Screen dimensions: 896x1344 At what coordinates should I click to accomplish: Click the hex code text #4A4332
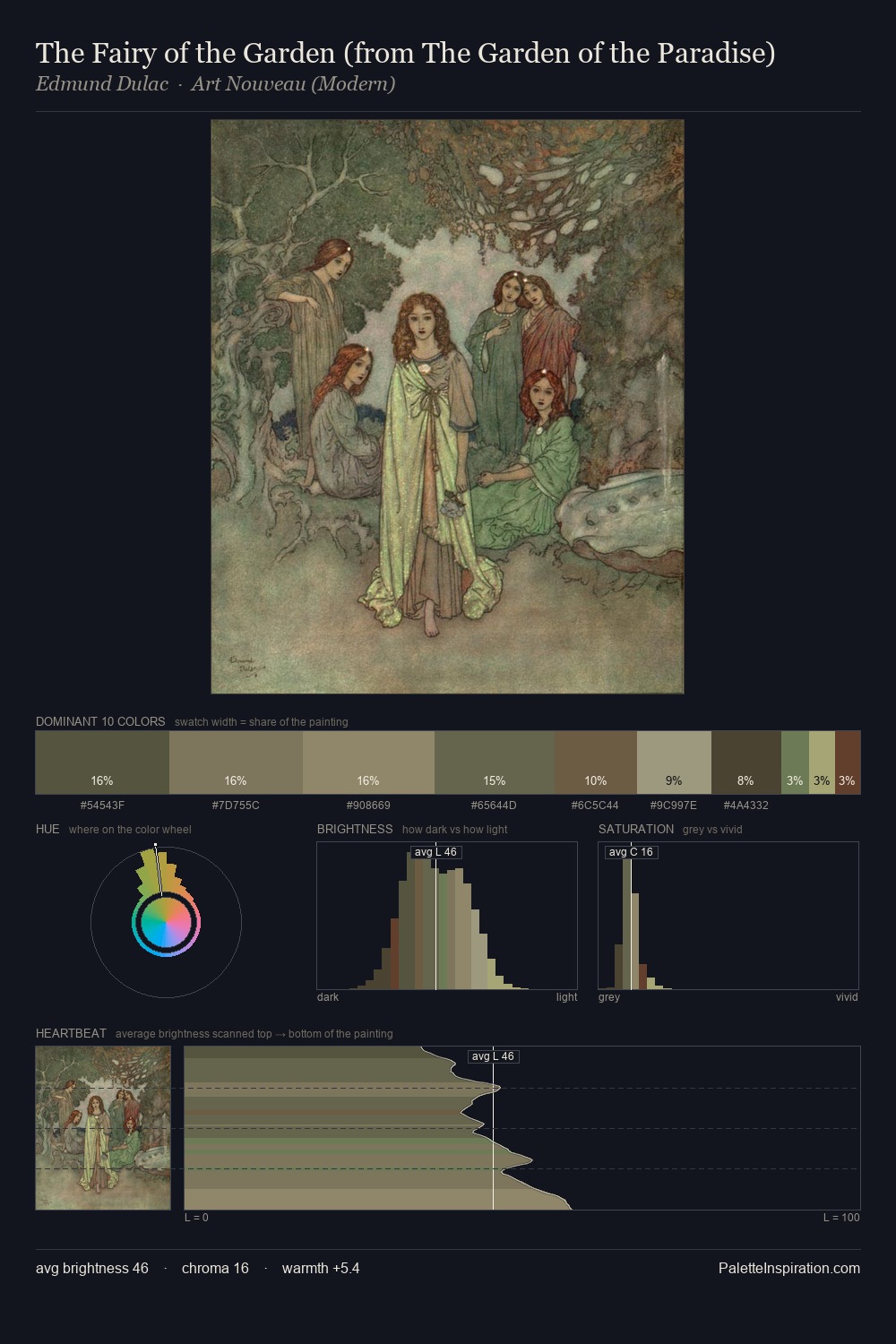tap(746, 806)
